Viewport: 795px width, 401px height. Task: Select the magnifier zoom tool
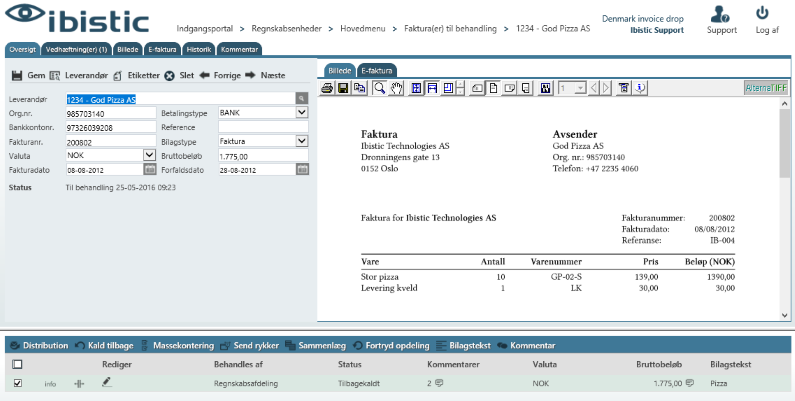[379, 88]
